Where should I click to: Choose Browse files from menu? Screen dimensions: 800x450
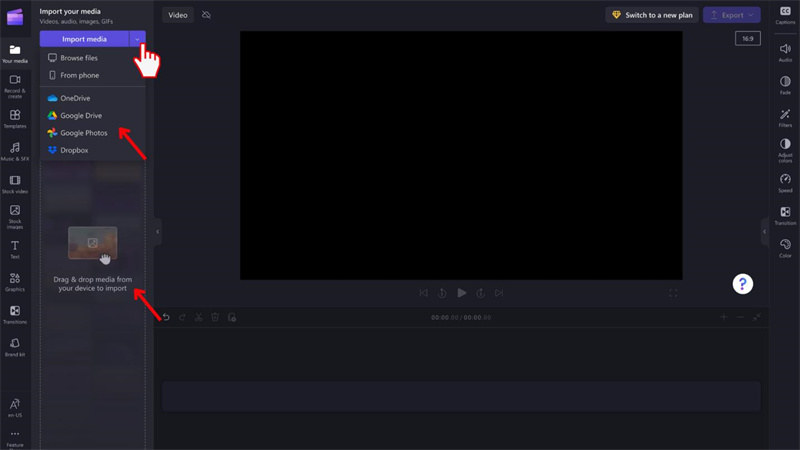pyautogui.click(x=93, y=58)
